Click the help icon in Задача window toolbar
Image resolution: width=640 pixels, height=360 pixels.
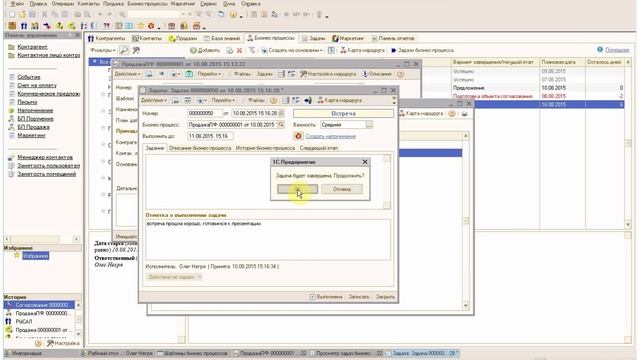(x=273, y=100)
